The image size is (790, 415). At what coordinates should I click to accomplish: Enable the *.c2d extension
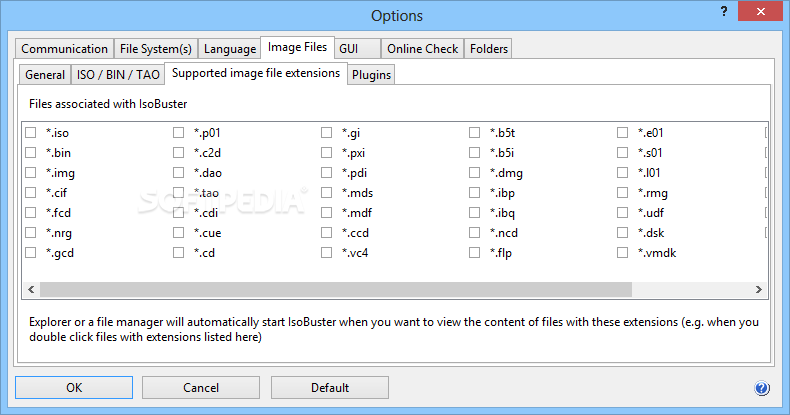coord(178,153)
